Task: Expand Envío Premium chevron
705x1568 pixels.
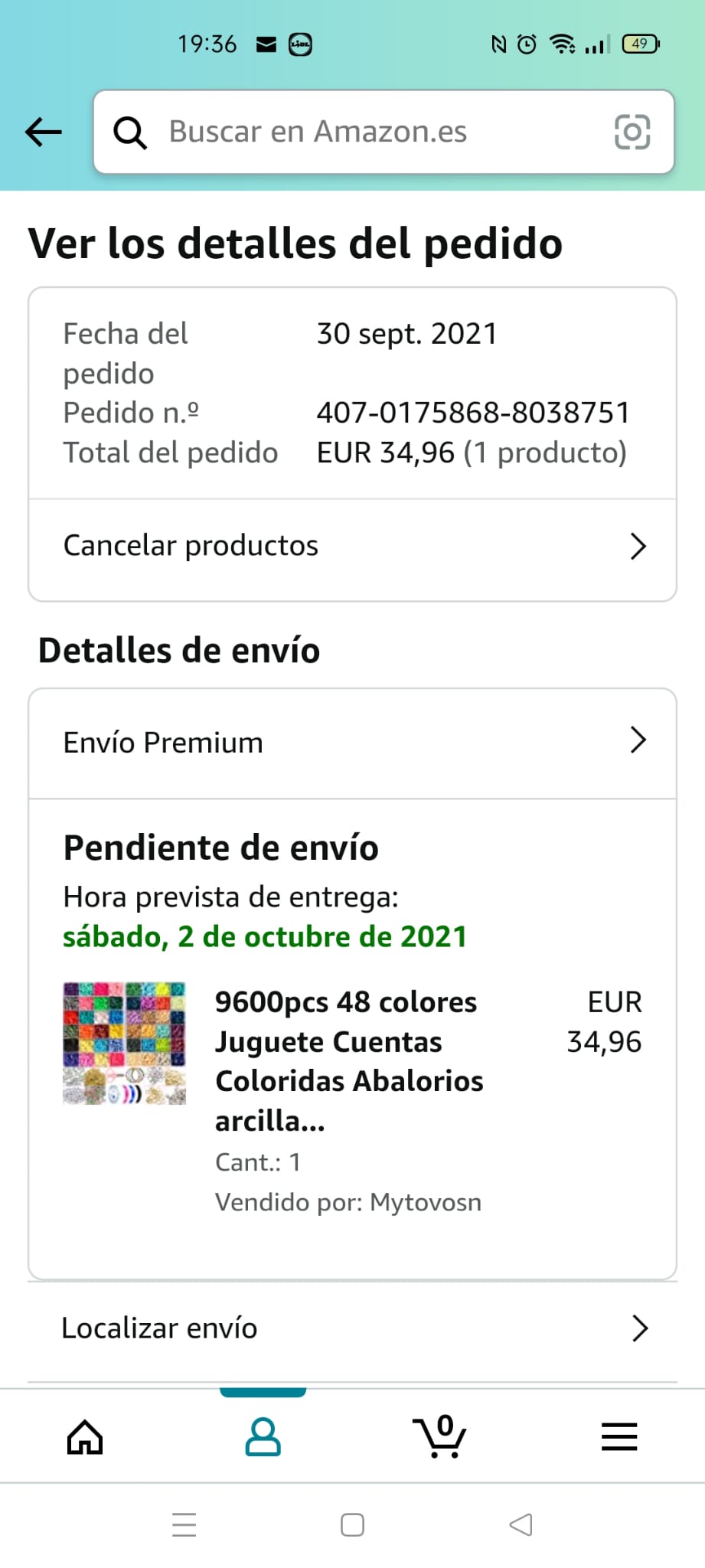Action: tap(638, 740)
